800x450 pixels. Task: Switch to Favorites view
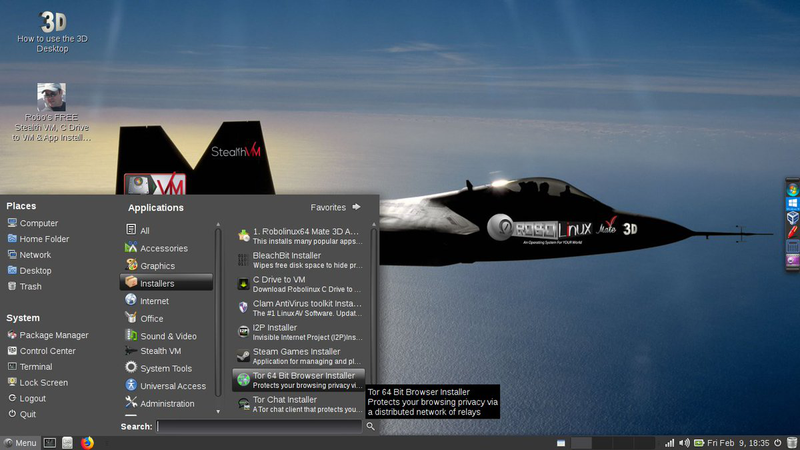335,207
